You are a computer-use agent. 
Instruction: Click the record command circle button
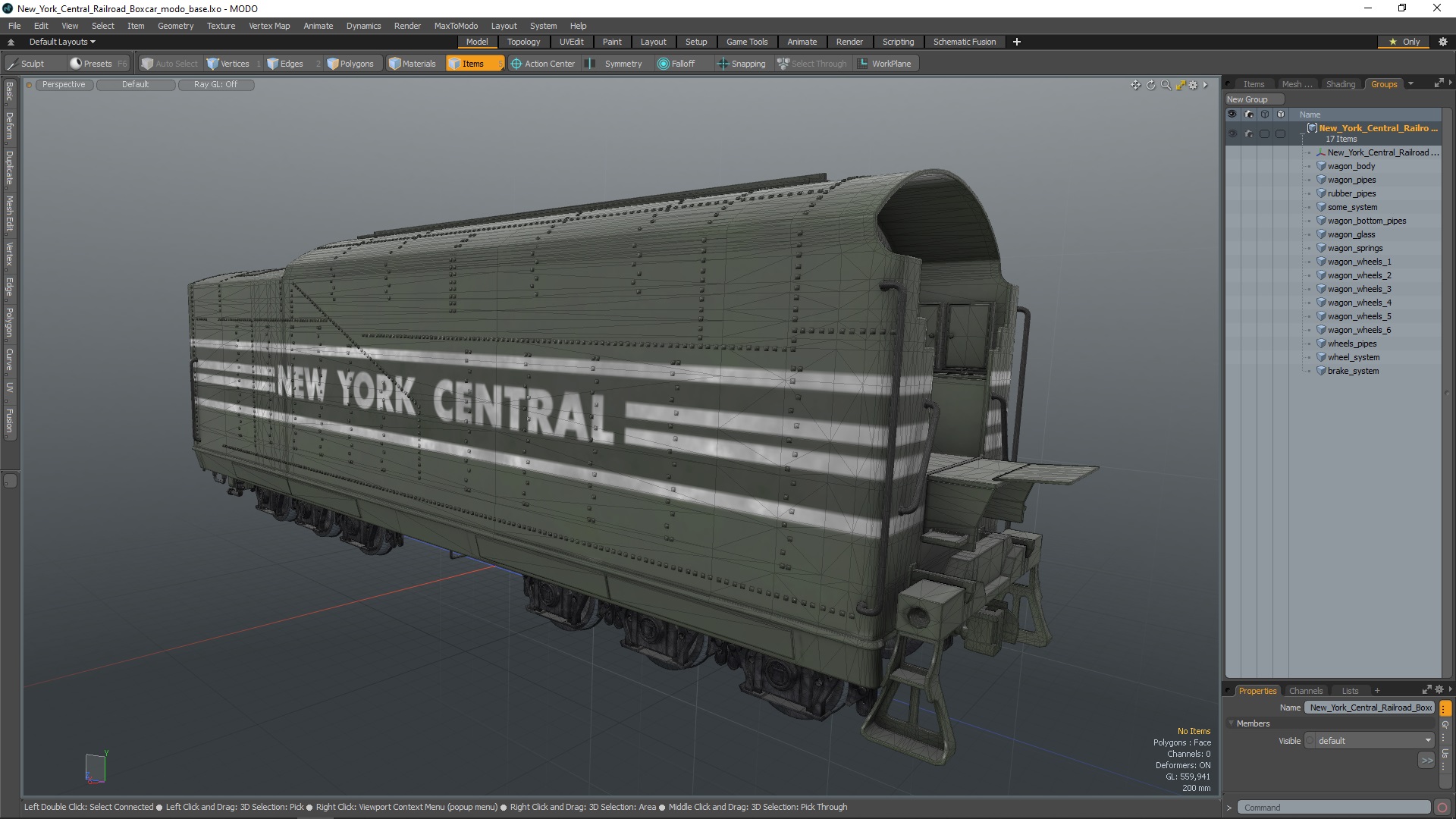point(1442,808)
